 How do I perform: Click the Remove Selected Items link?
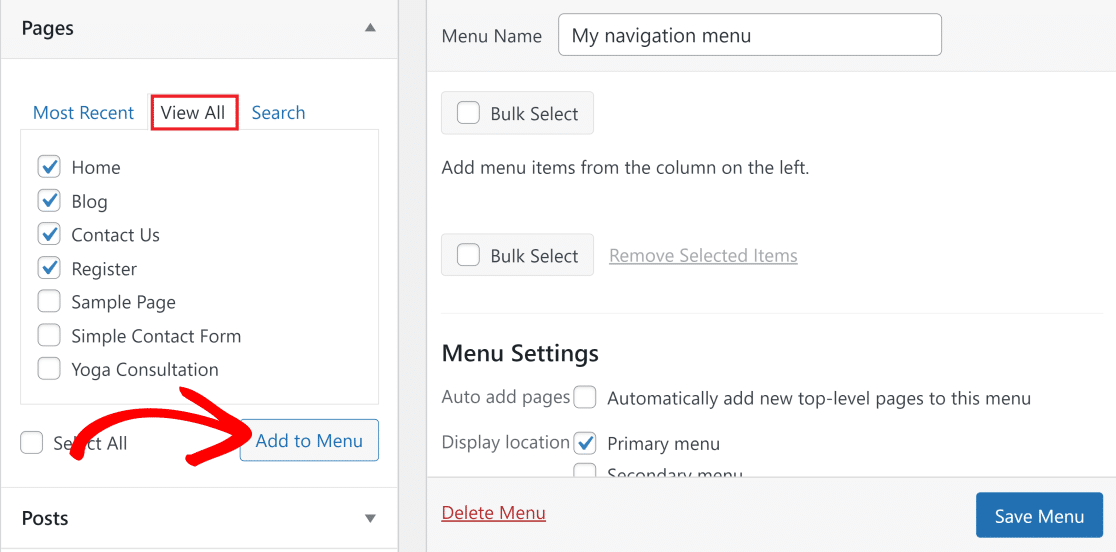pyautogui.click(x=703, y=255)
